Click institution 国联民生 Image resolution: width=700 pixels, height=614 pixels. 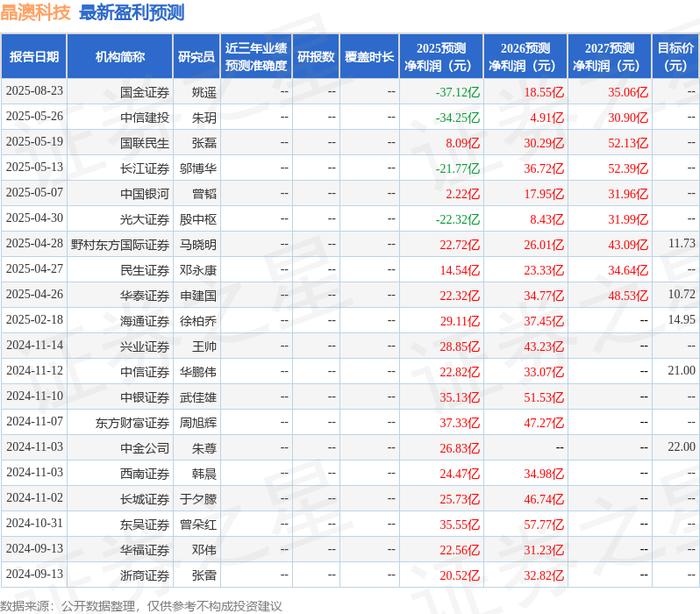point(145,143)
